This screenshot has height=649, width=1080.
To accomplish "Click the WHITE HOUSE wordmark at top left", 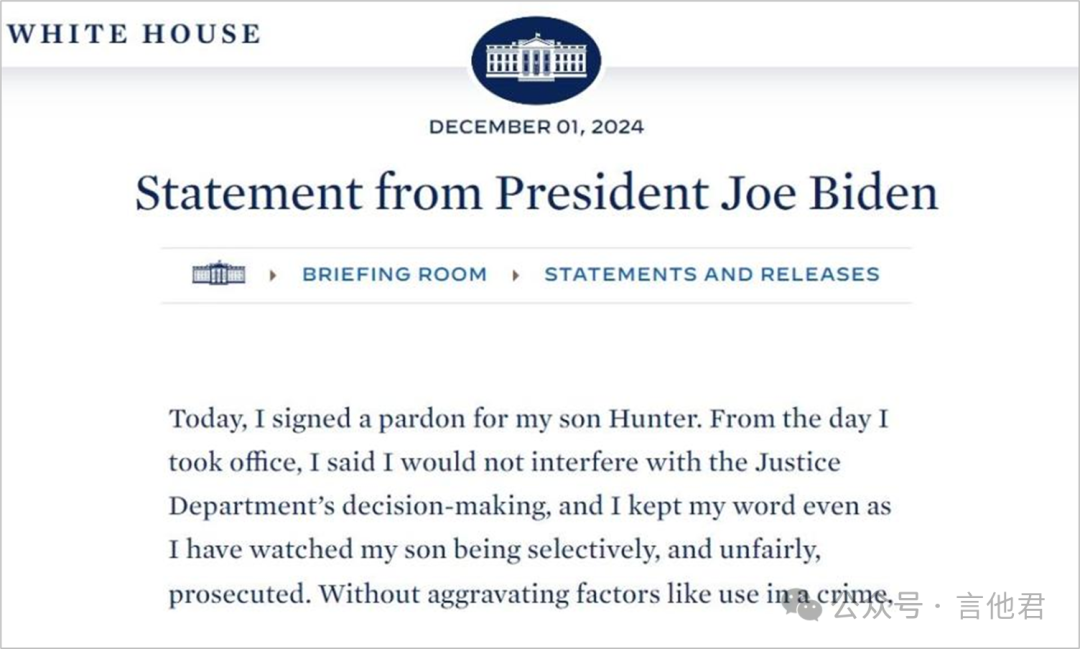I will click(x=134, y=34).
